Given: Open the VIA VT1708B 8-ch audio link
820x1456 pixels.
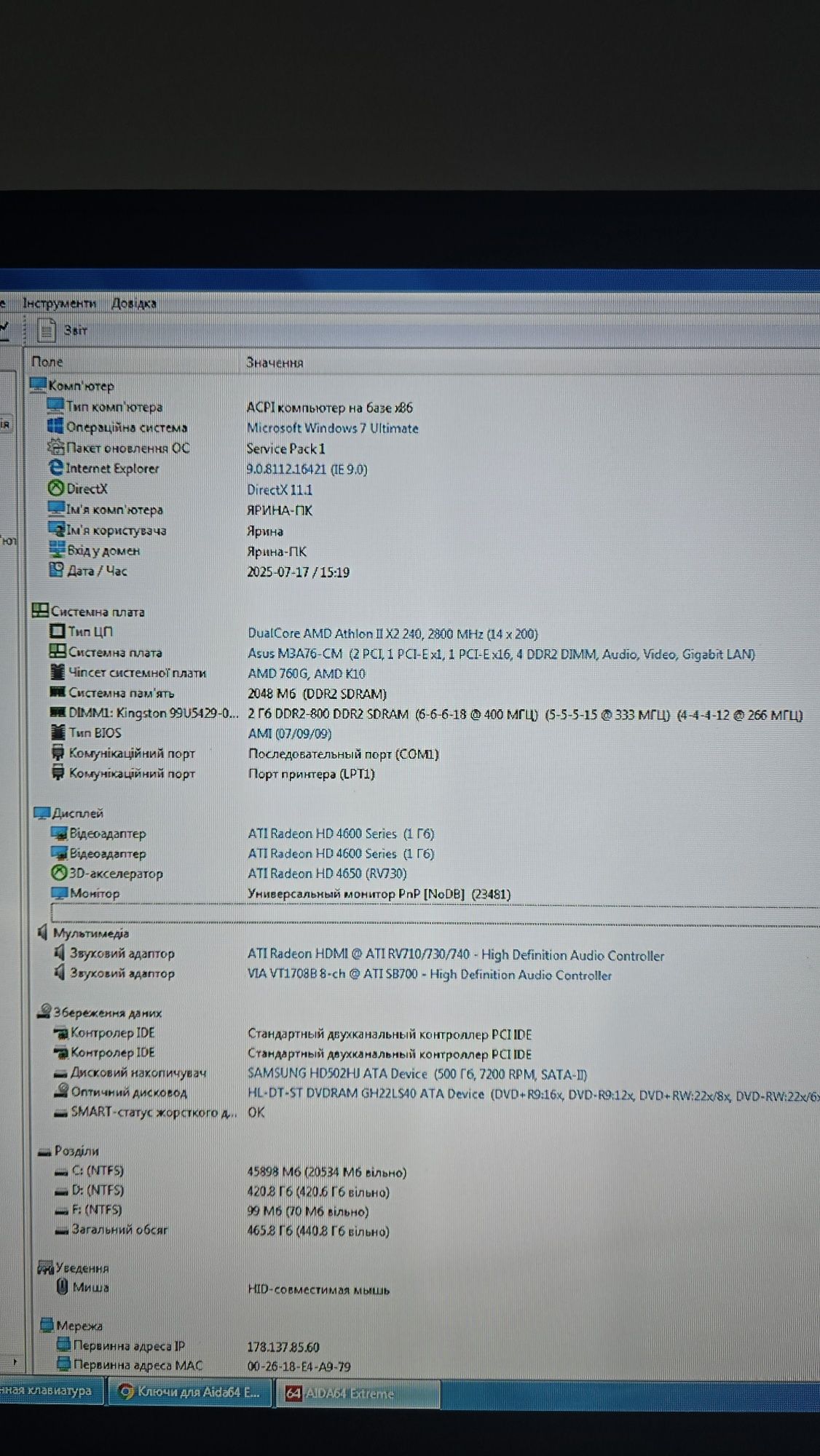Looking at the screenshot, I should click(430, 975).
